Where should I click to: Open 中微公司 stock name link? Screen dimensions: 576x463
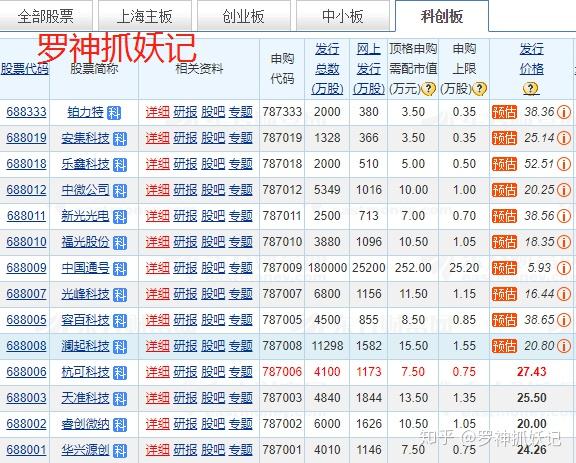coord(86,190)
